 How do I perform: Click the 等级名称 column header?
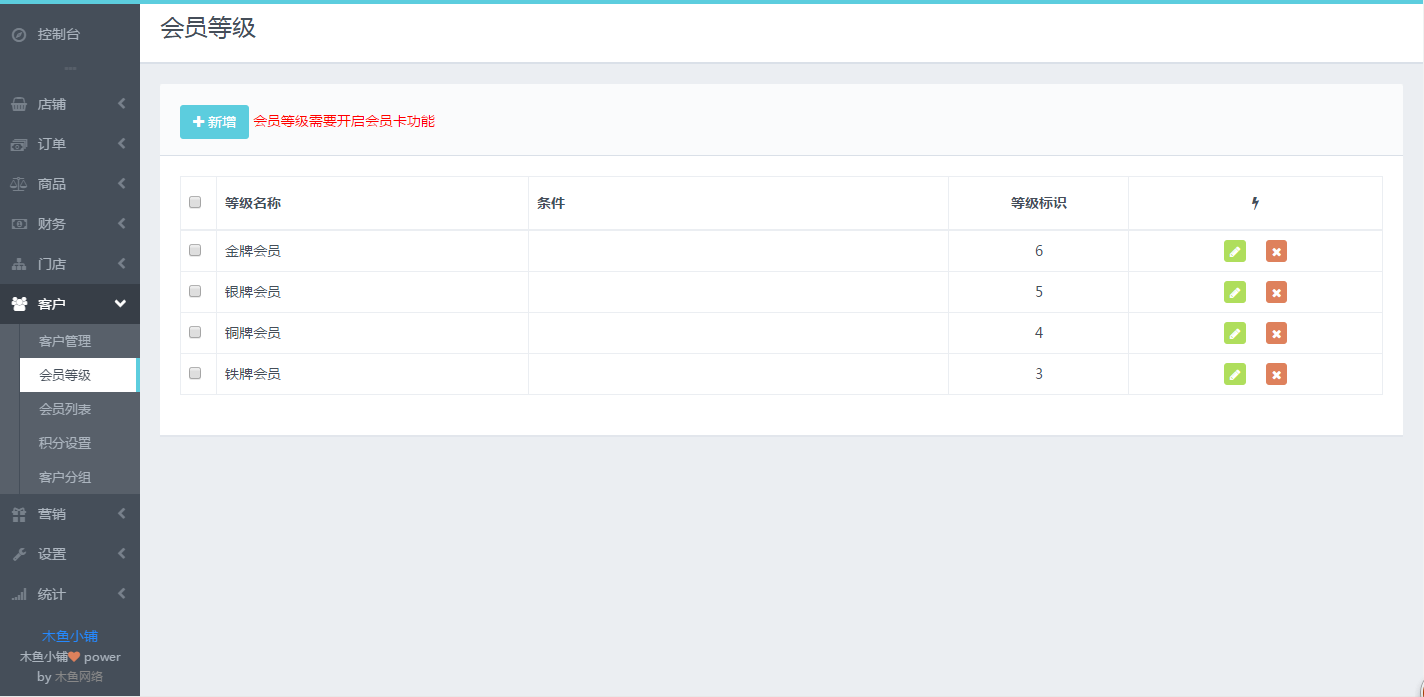pos(253,203)
